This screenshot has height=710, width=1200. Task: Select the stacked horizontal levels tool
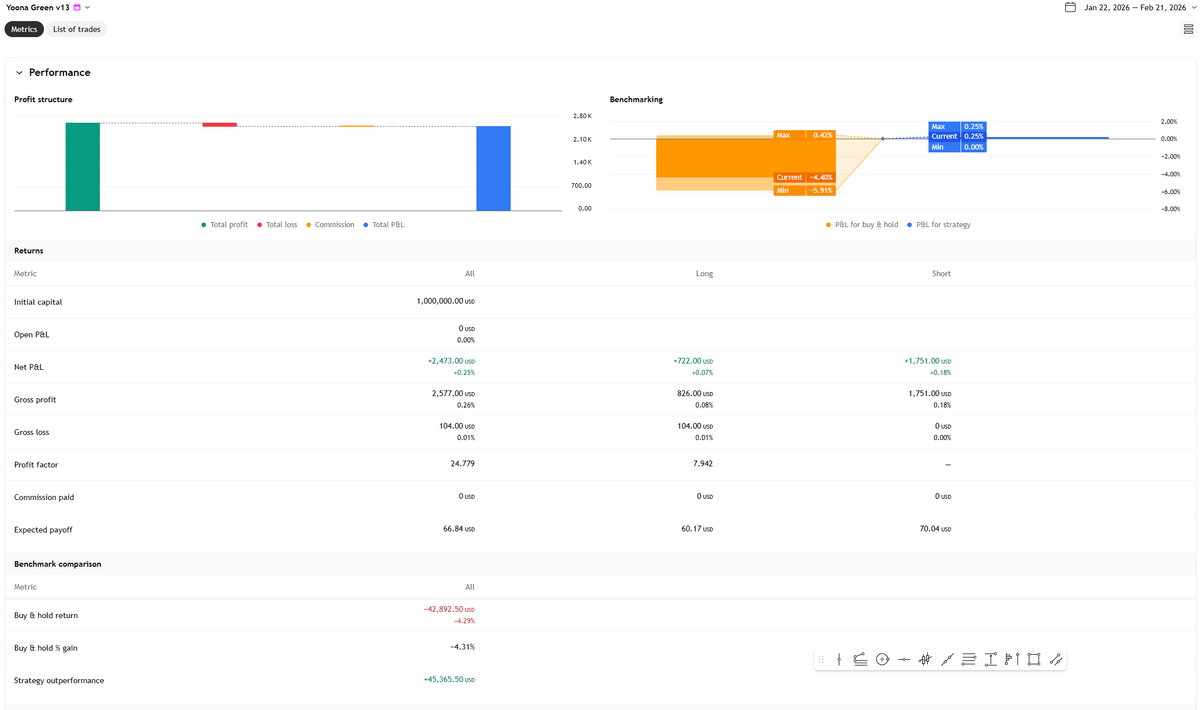click(969, 659)
